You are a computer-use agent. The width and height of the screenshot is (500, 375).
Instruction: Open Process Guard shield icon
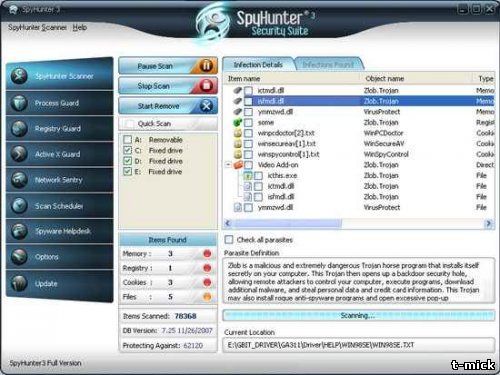[19, 103]
